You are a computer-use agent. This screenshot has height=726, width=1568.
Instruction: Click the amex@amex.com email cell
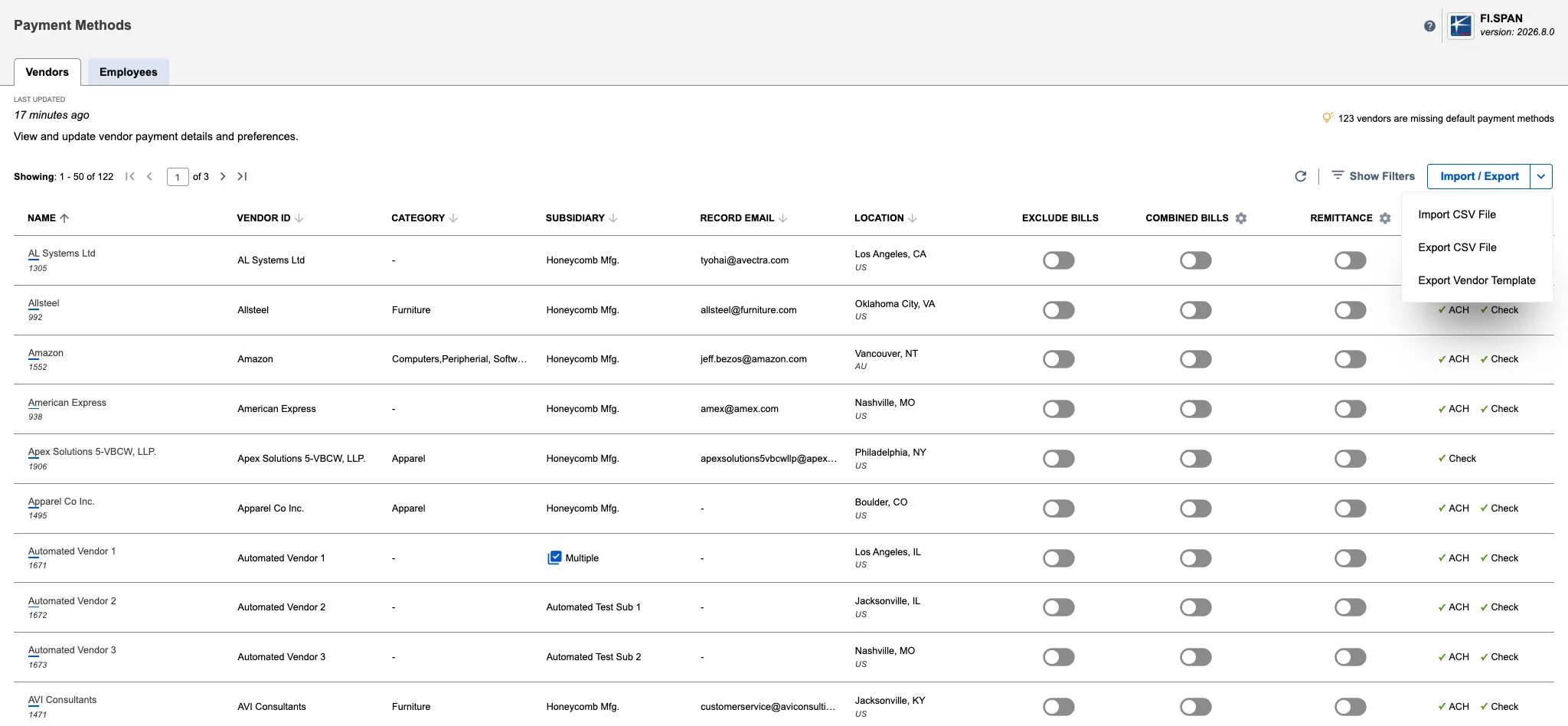tap(739, 409)
